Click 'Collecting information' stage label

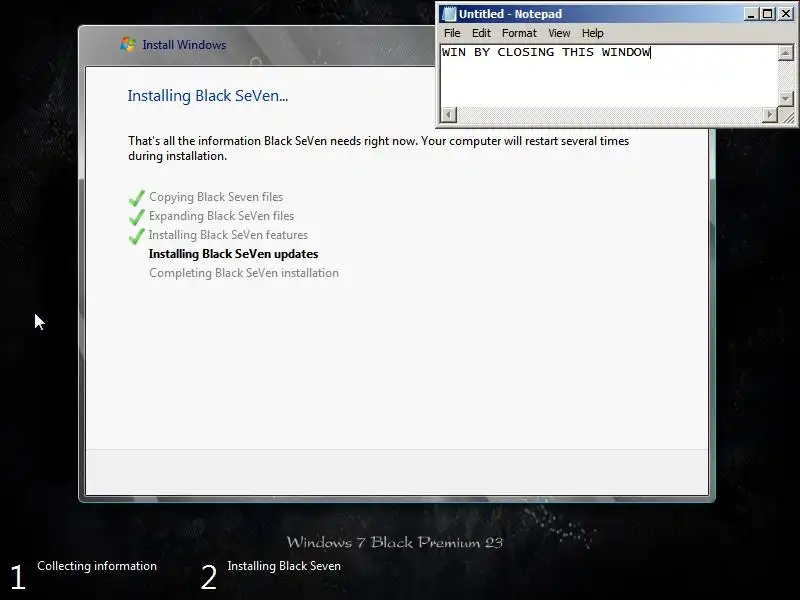97,566
